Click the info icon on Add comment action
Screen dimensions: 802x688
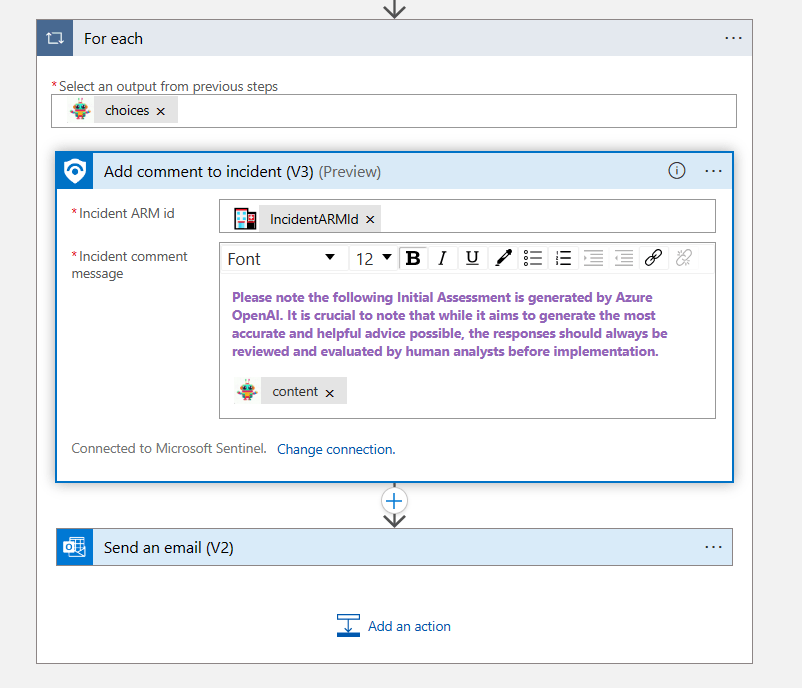[x=677, y=171]
